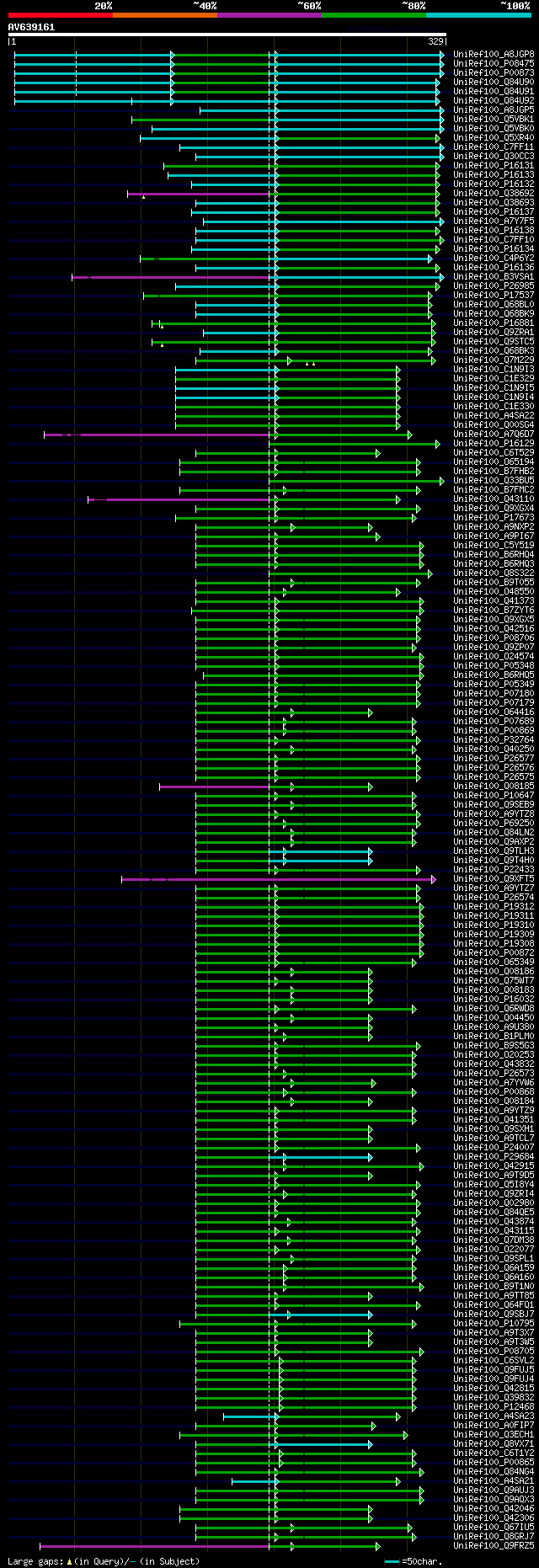Open hit UniRef100_P08475
539x1568 pixels.
coord(494,63)
